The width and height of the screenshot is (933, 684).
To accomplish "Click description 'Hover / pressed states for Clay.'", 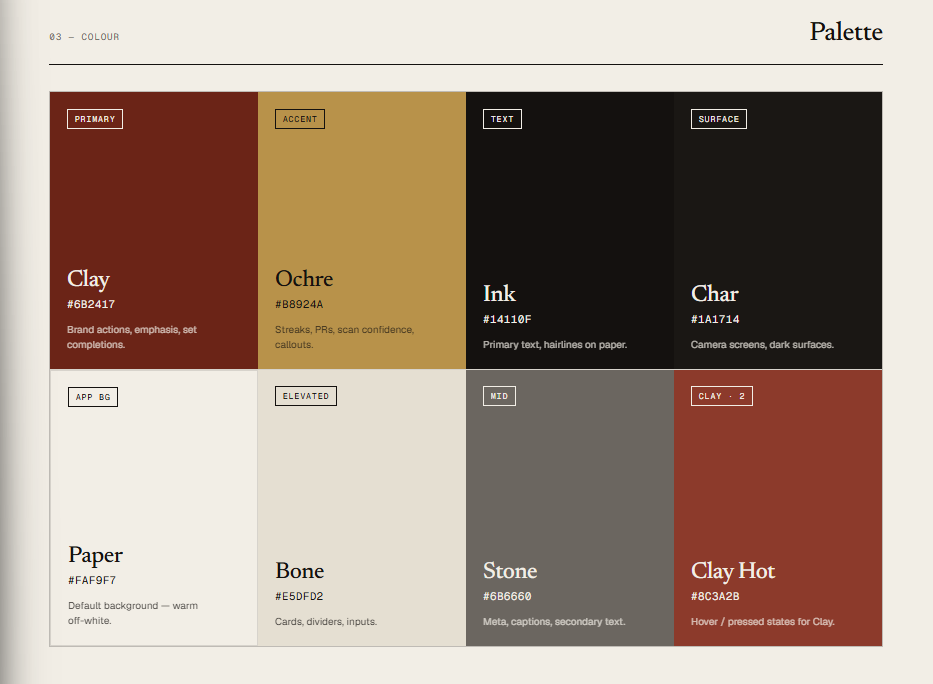I will coord(763,622).
